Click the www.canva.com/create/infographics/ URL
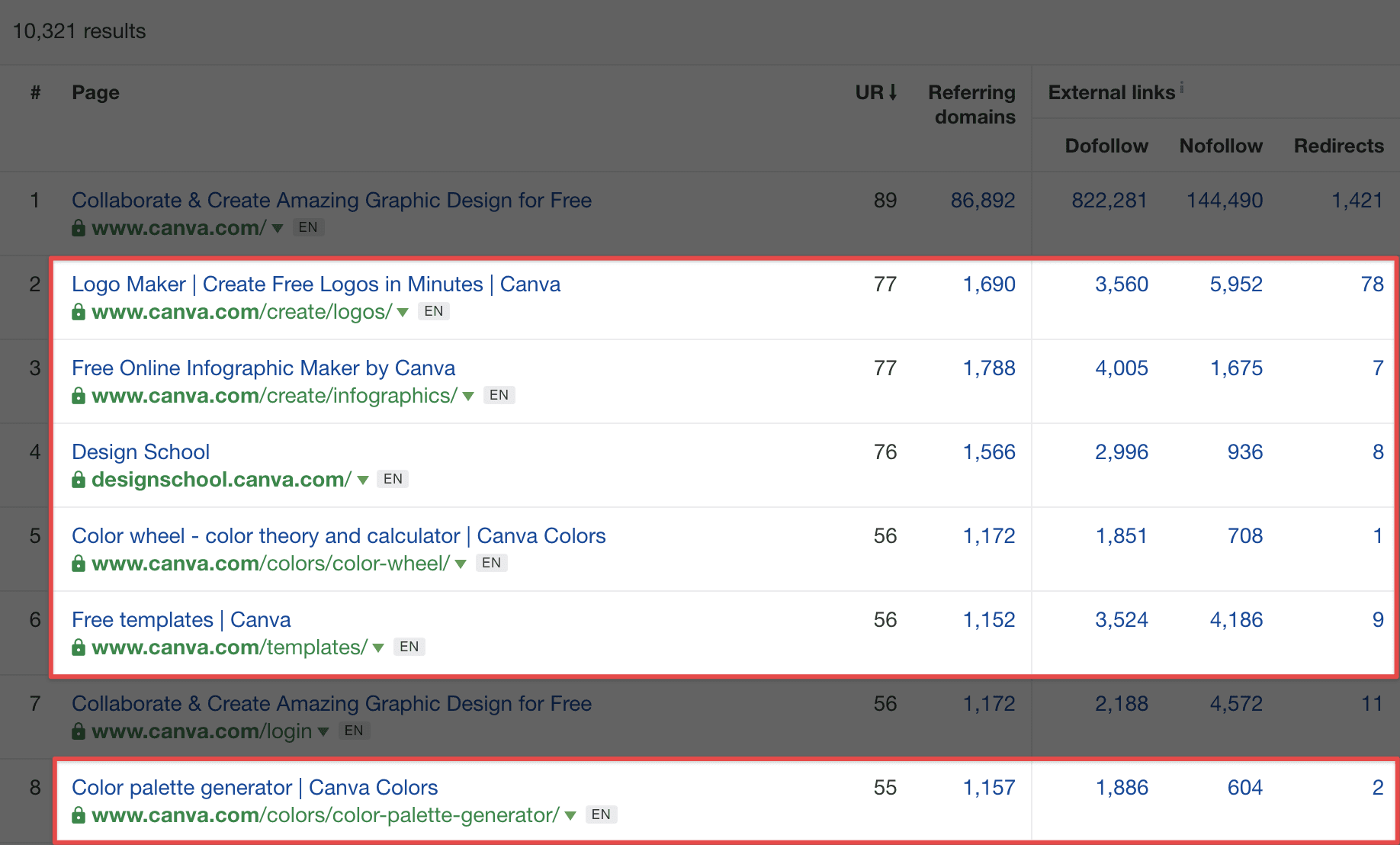Screen dimensions: 1400x845 (x=275, y=396)
